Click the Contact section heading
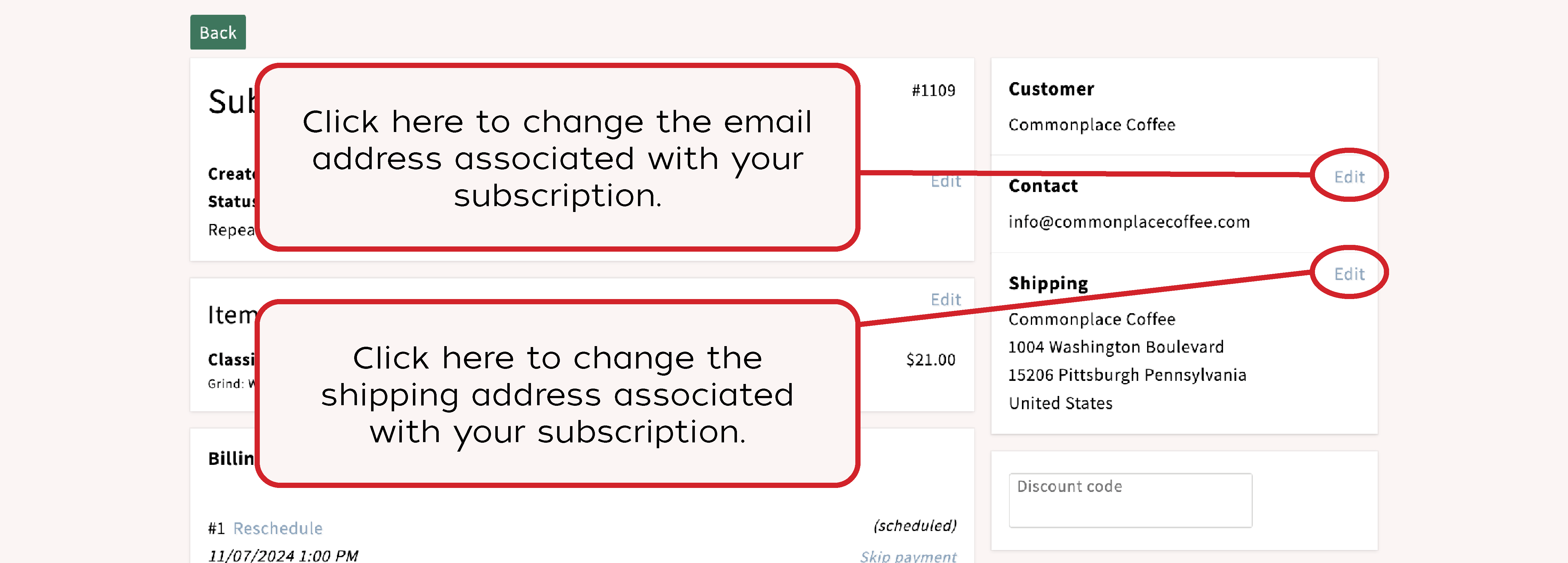Image resolution: width=1568 pixels, height=563 pixels. pyautogui.click(x=1043, y=186)
